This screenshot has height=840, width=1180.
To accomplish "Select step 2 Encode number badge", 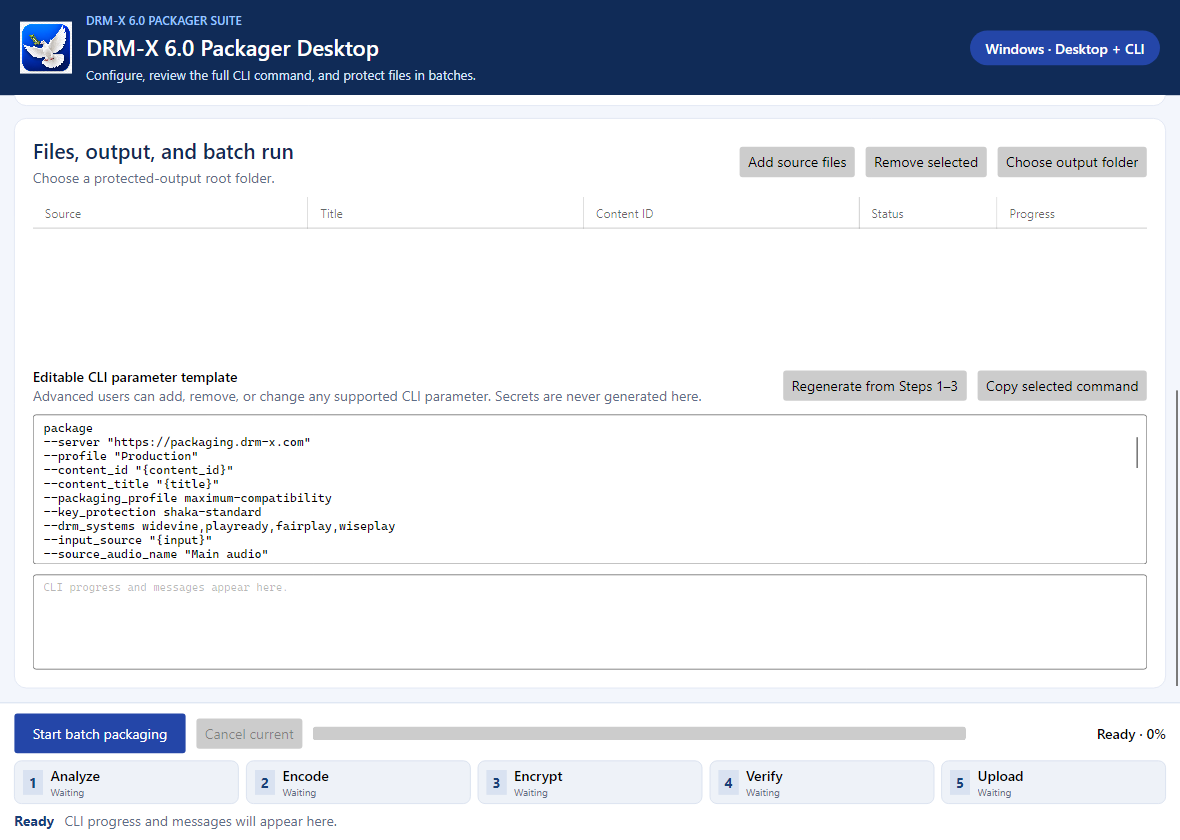I will [264, 783].
